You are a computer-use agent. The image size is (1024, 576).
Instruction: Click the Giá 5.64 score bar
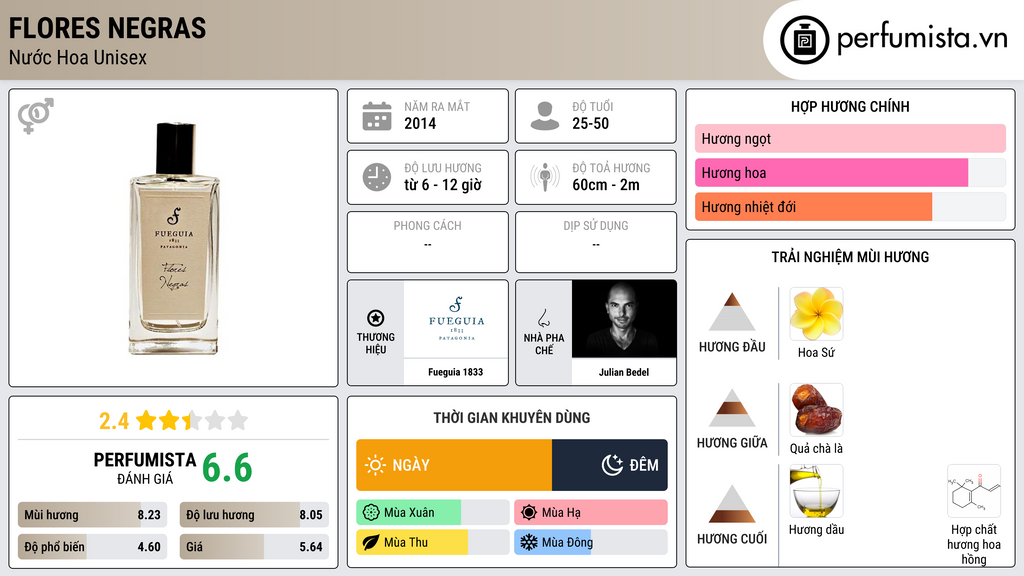254,547
